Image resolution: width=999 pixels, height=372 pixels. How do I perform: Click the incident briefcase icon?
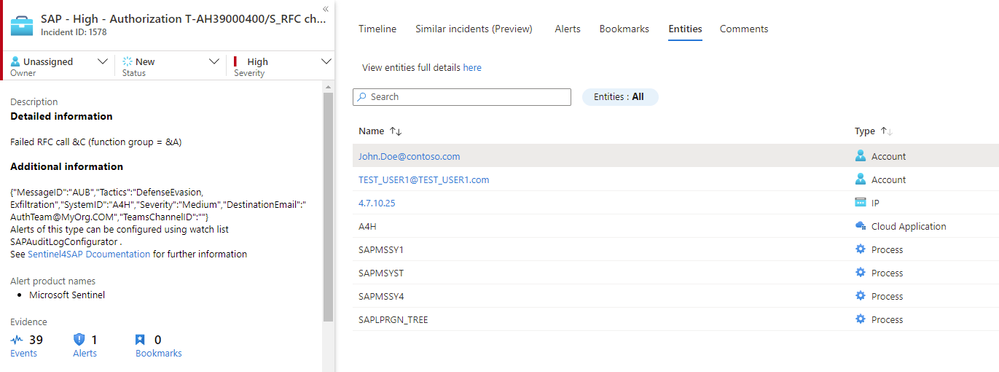coord(22,25)
